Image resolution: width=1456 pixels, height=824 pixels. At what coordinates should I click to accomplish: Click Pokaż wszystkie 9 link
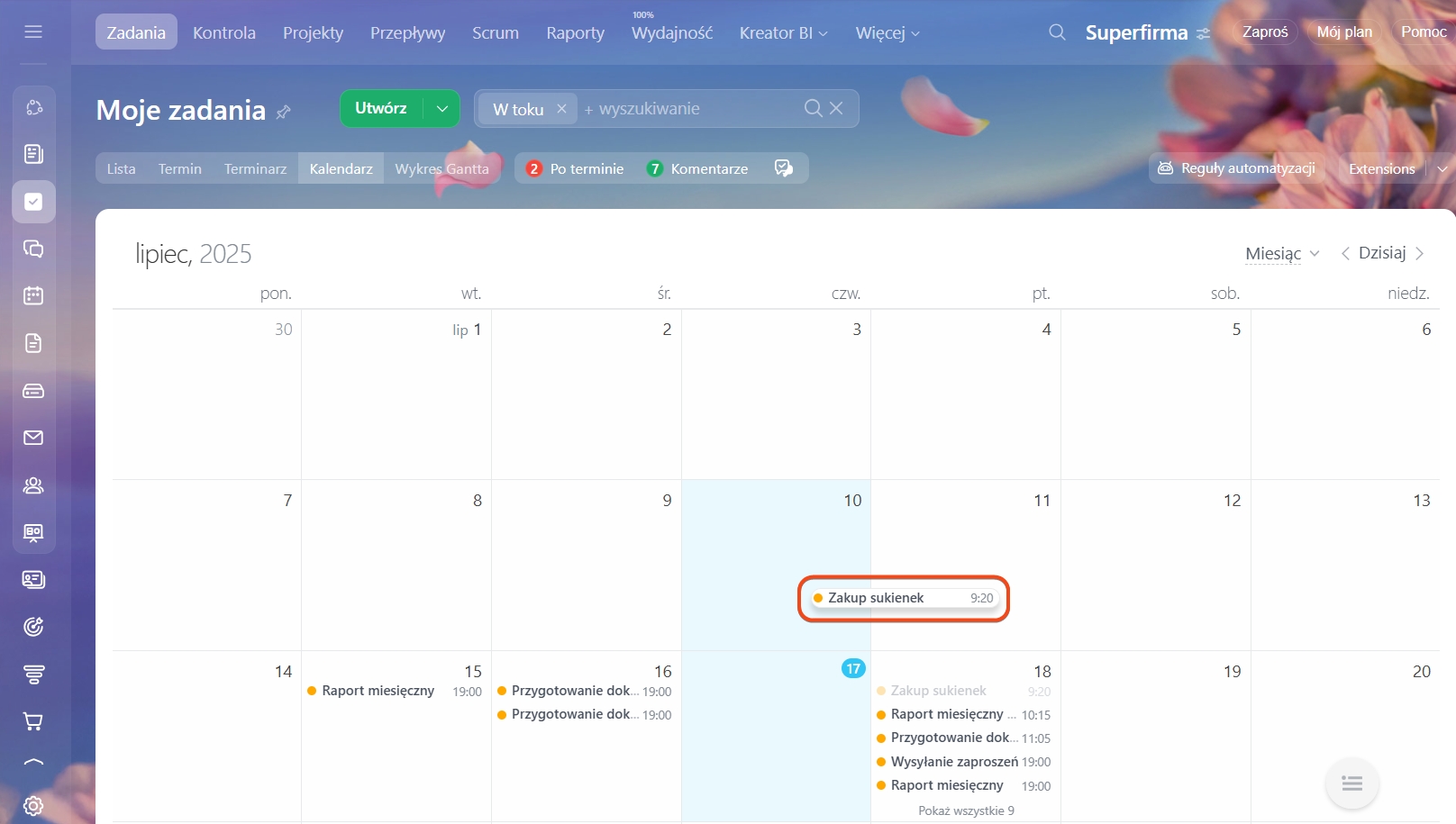click(x=966, y=810)
